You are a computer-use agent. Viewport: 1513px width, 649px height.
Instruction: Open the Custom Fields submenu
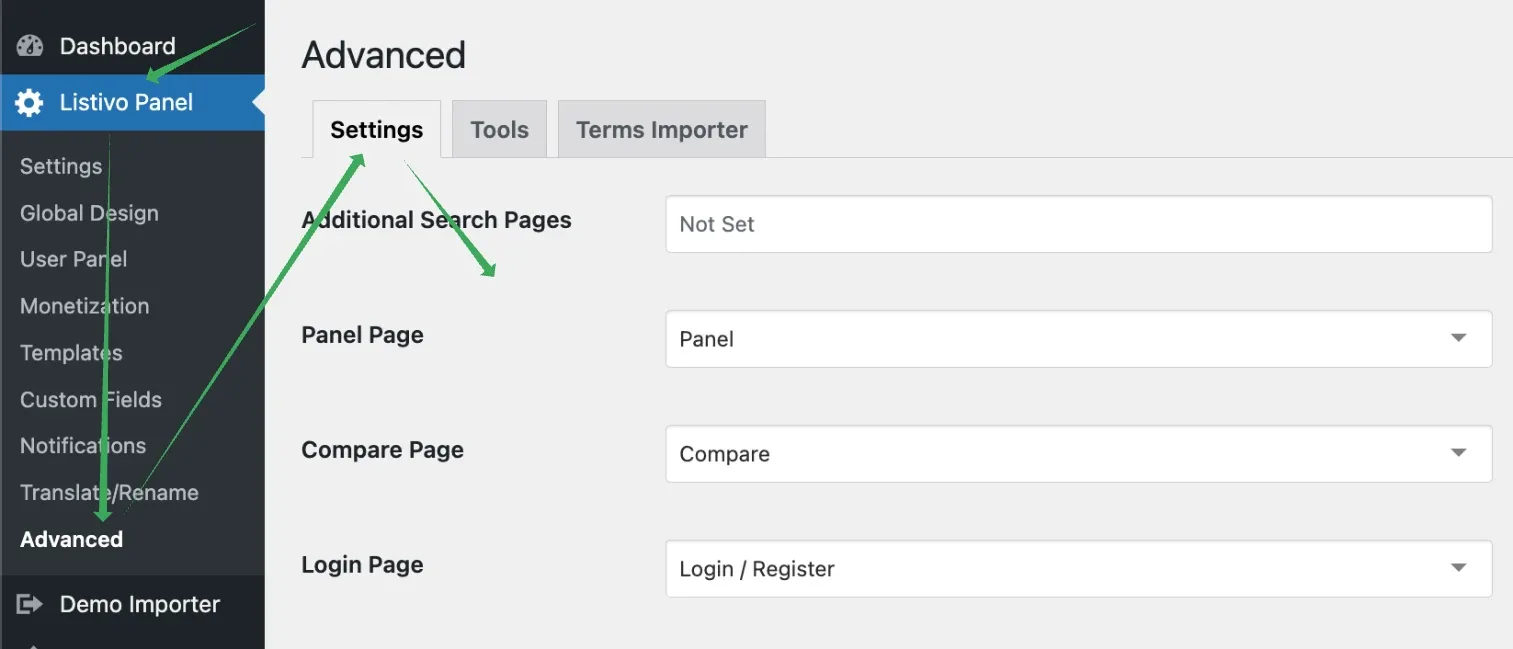(x=91, y=399)
